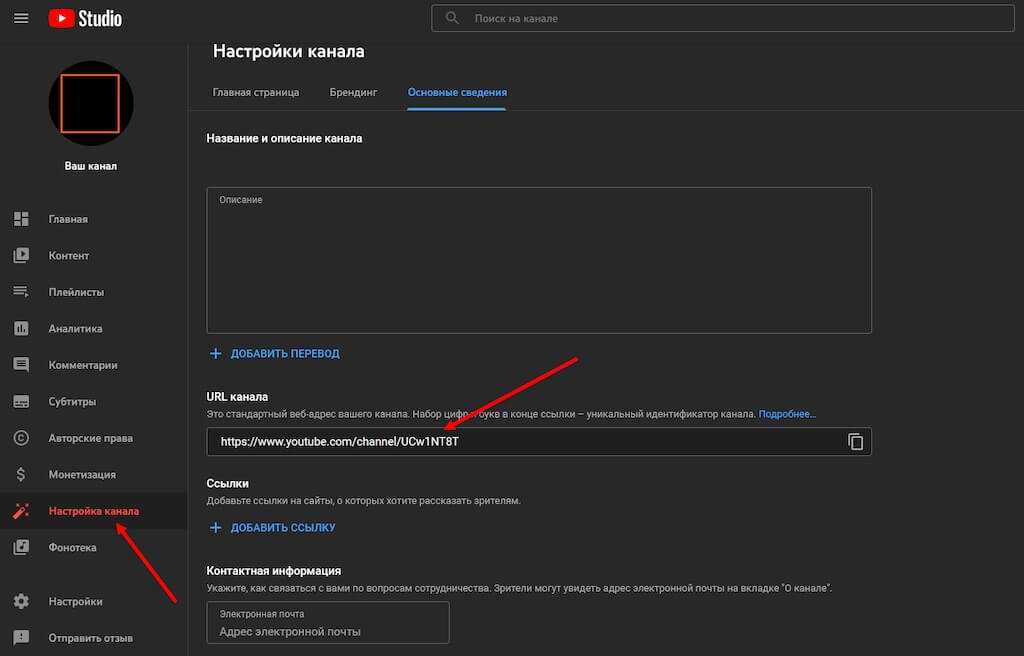Click the Главная dashboard icon
The height and width of the screenshot is (656, 1024).
coord(21,219)
